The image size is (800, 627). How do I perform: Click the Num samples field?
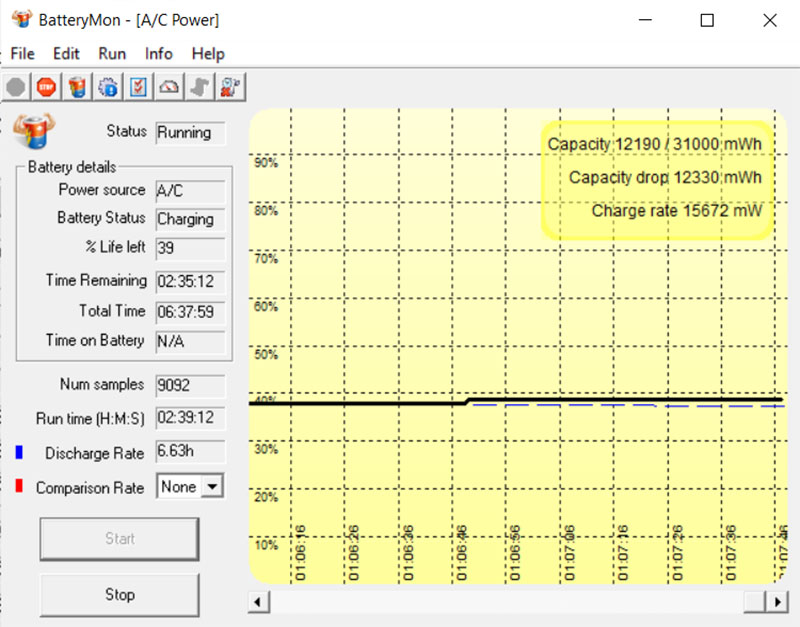tap(190, 386)
